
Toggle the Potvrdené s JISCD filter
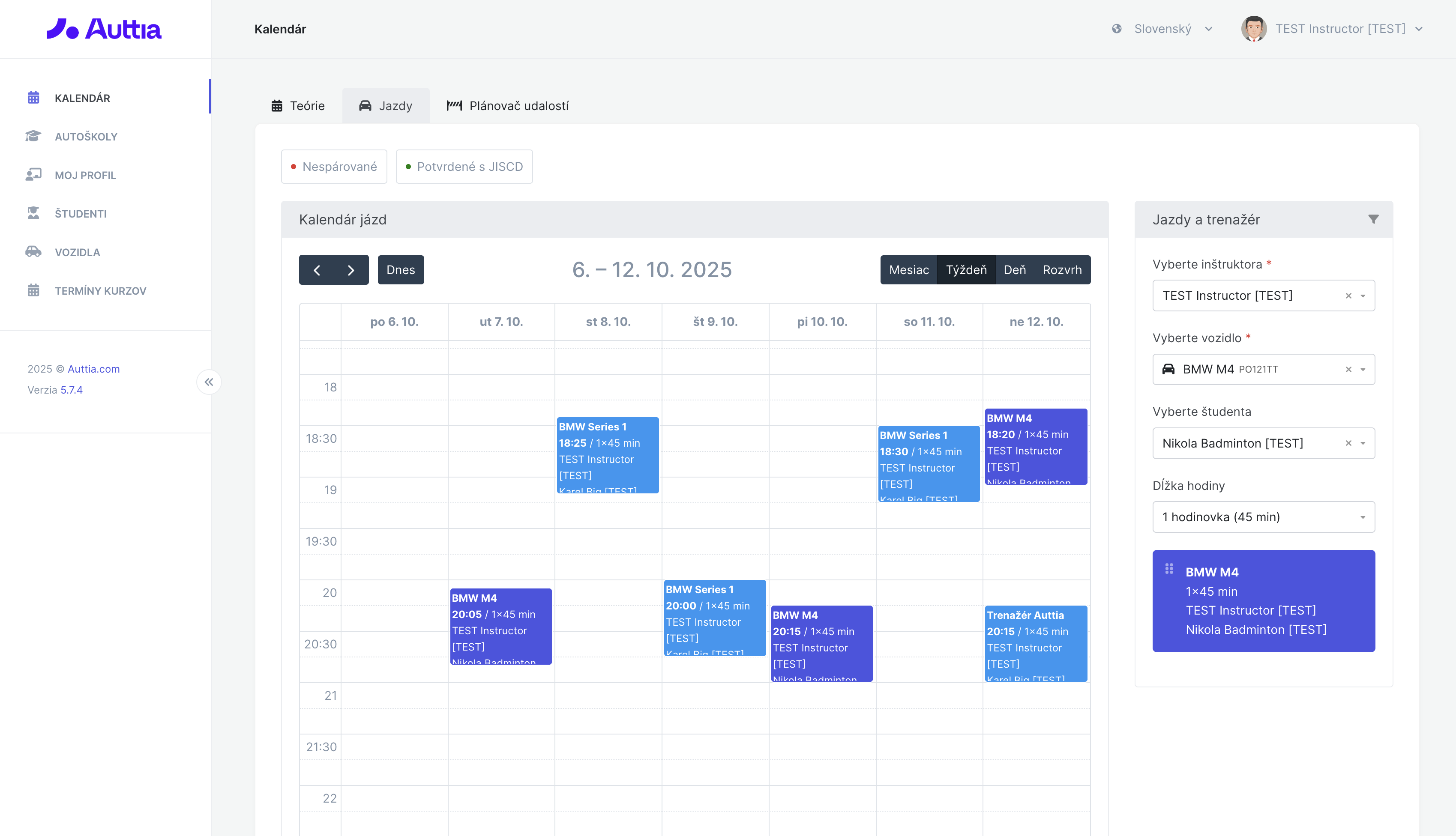(x=464, y=167)
